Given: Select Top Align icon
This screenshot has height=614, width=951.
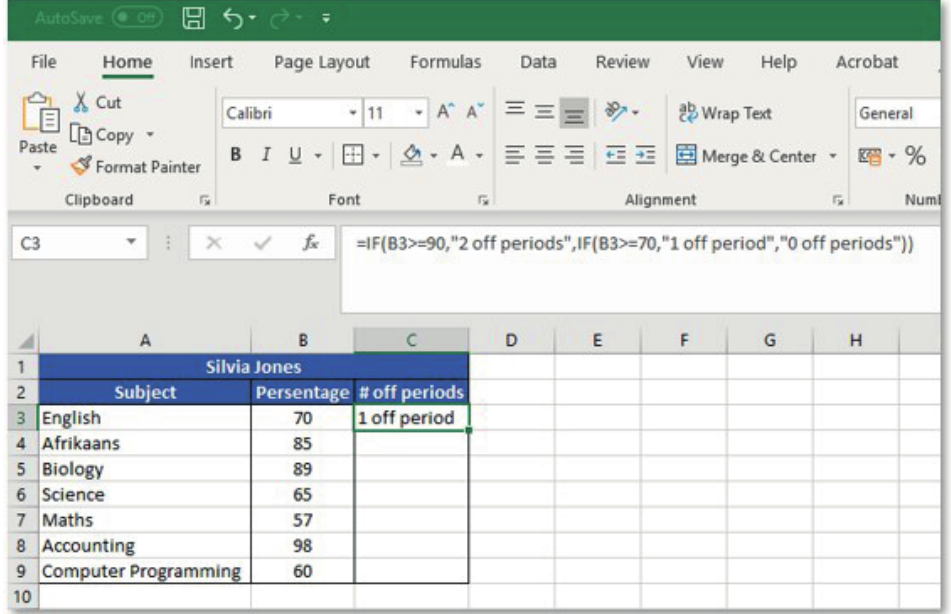Looking at the screenshot, I should (516, 110).
